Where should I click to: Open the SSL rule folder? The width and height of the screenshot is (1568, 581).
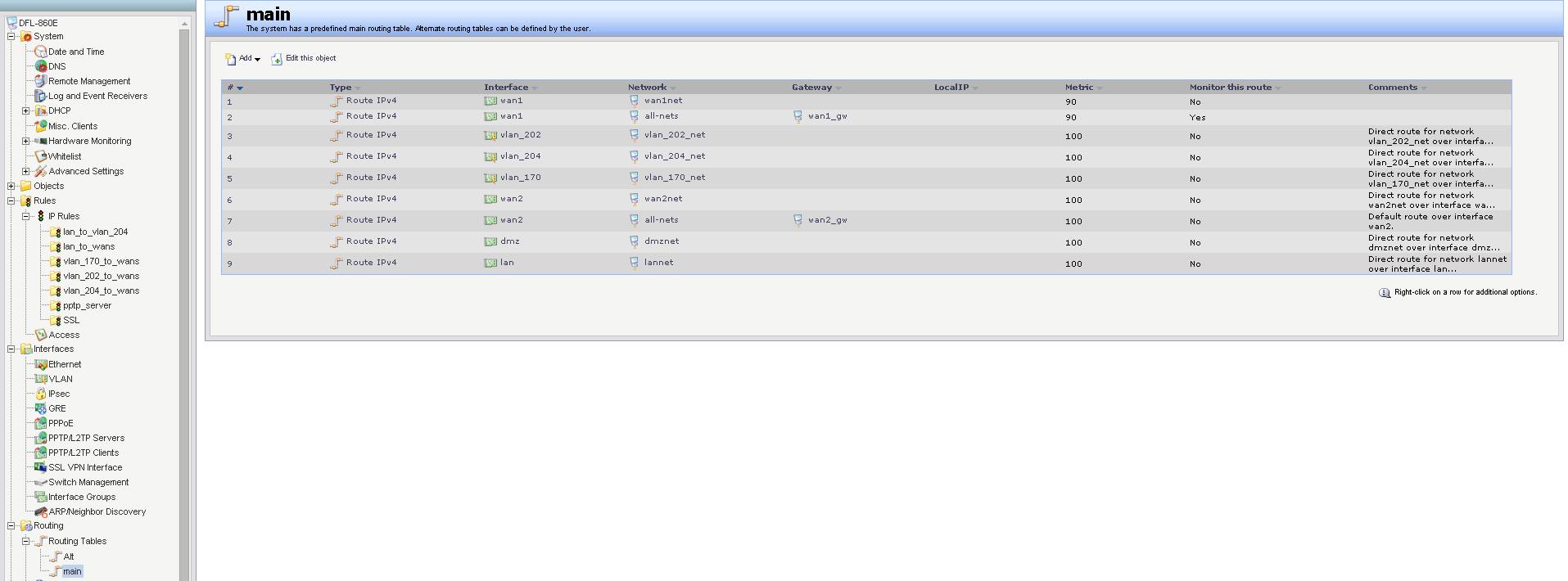tap(71, 320)
